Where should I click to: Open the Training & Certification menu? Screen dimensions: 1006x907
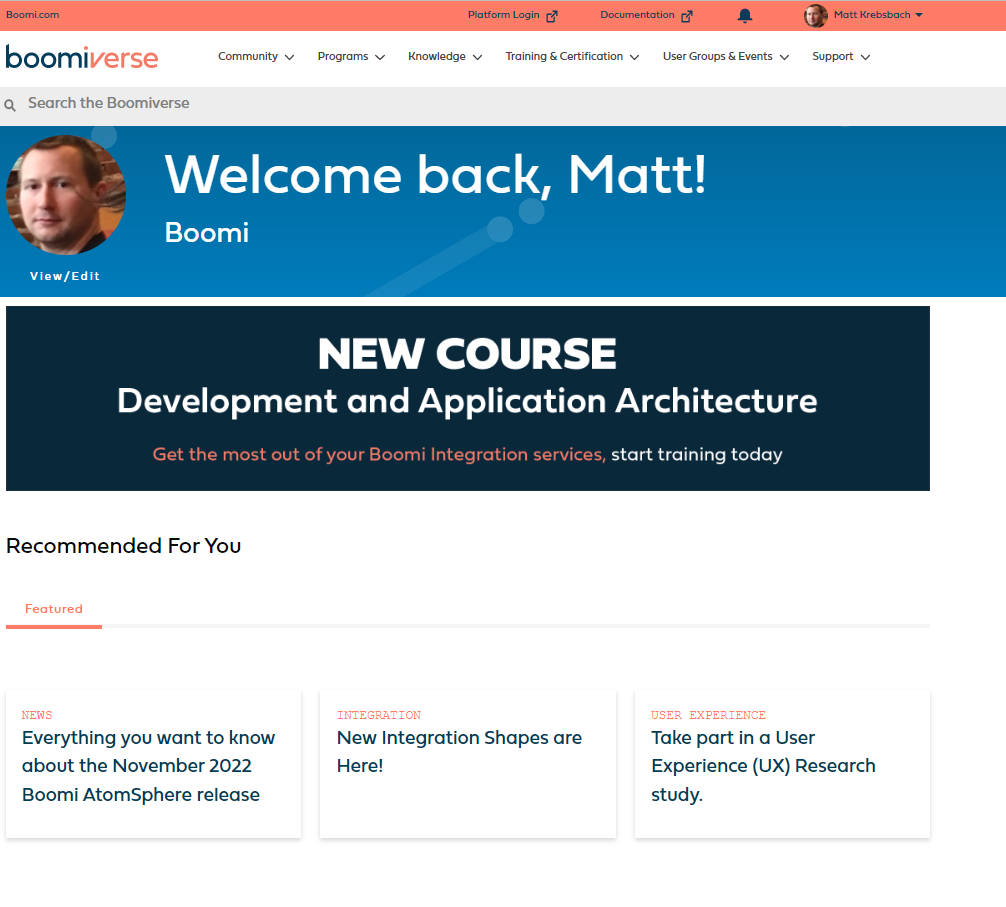pos(572,57)
